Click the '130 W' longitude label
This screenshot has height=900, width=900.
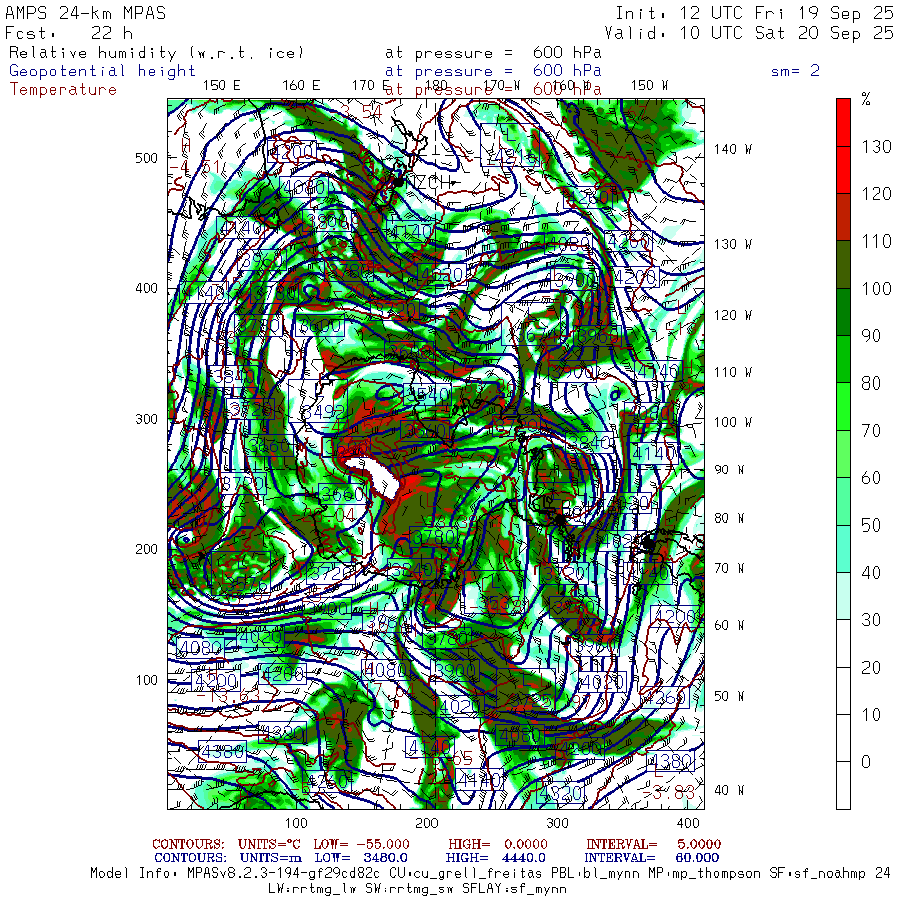pyautogui.click(x=733, y=244)
